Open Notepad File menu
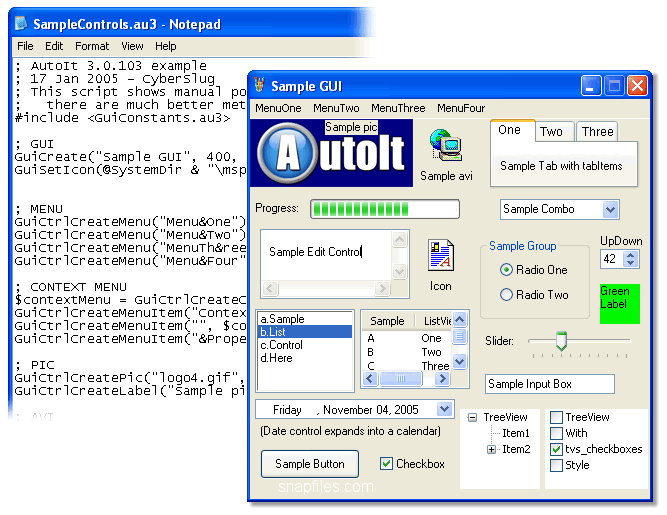This screenshot has height=515, width=667. click(25, 46)
